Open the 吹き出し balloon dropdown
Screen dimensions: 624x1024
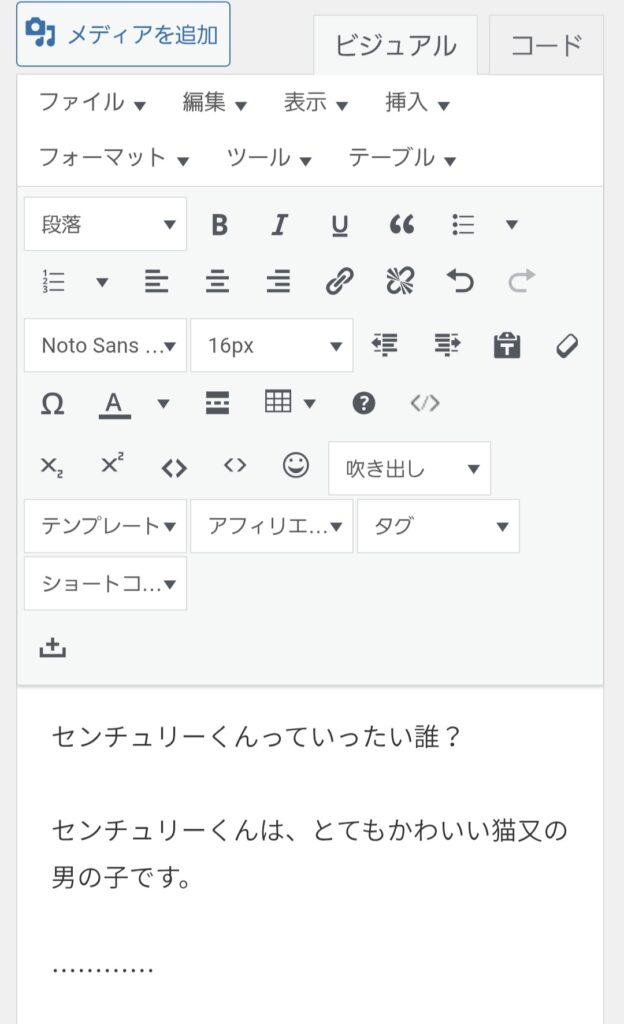pos(409,468)
